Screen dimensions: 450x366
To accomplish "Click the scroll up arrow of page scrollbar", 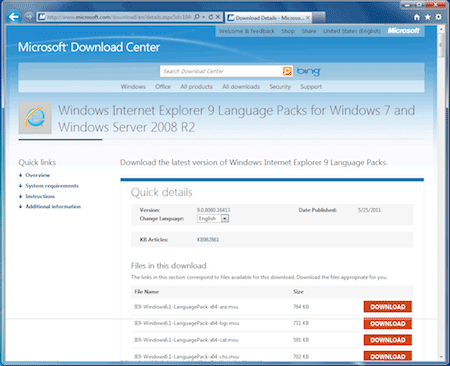I will 441,29.
